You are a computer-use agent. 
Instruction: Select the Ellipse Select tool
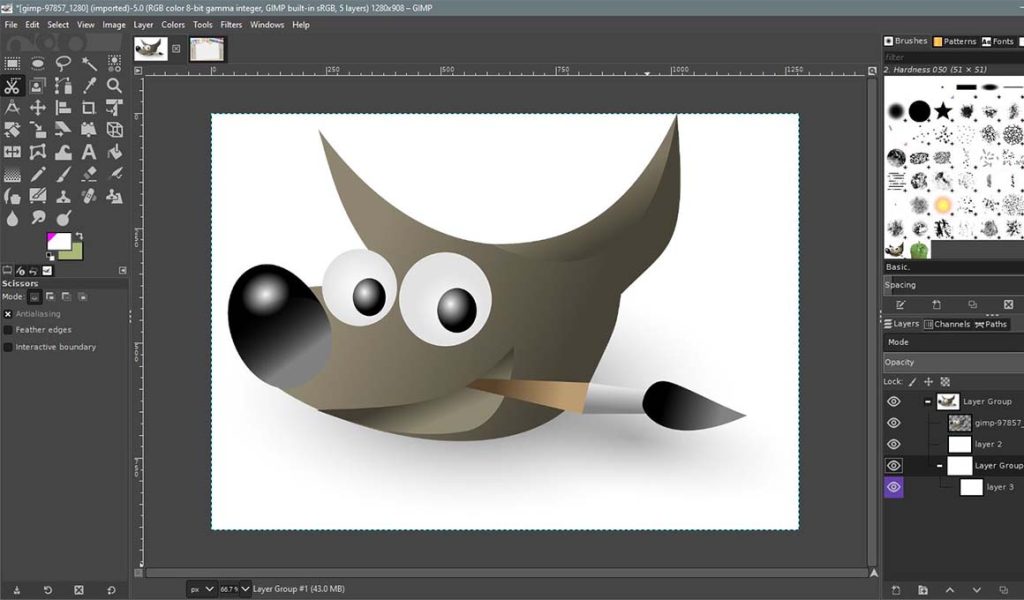click(38, 63)
